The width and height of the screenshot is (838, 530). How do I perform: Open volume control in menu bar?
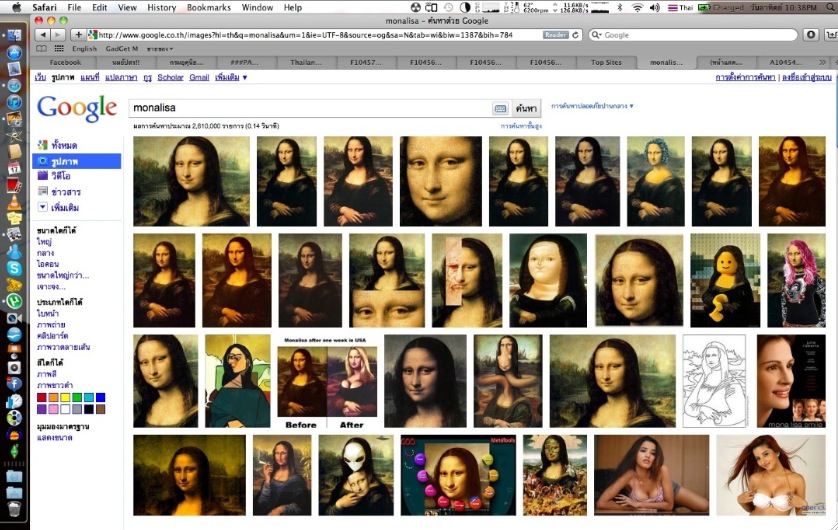(x=655, y=7)
